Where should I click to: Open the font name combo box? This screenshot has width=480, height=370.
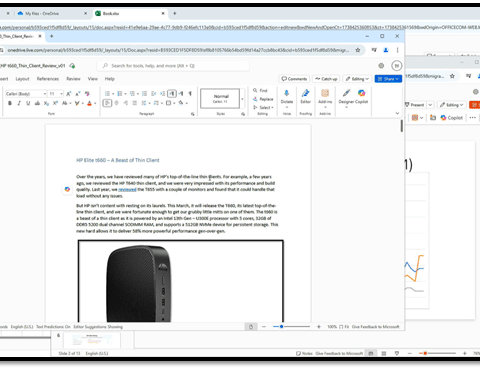pyautogui.click(x=25, y=94)
